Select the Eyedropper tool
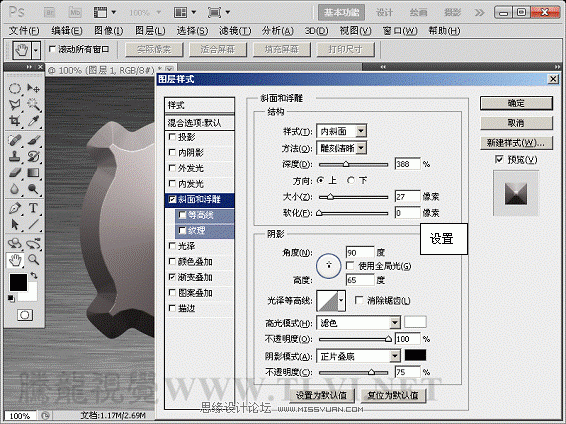 (x=33, y=121)
